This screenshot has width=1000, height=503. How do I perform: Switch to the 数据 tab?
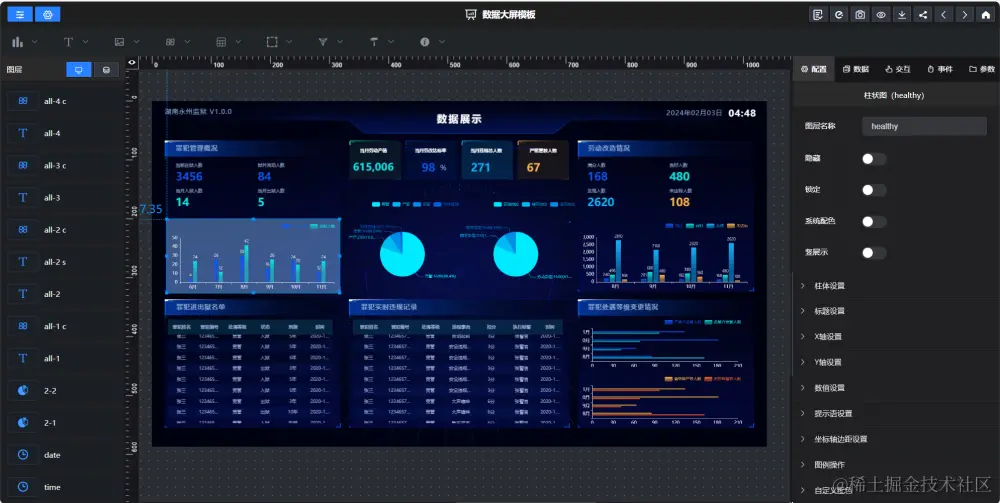(856, 69)
